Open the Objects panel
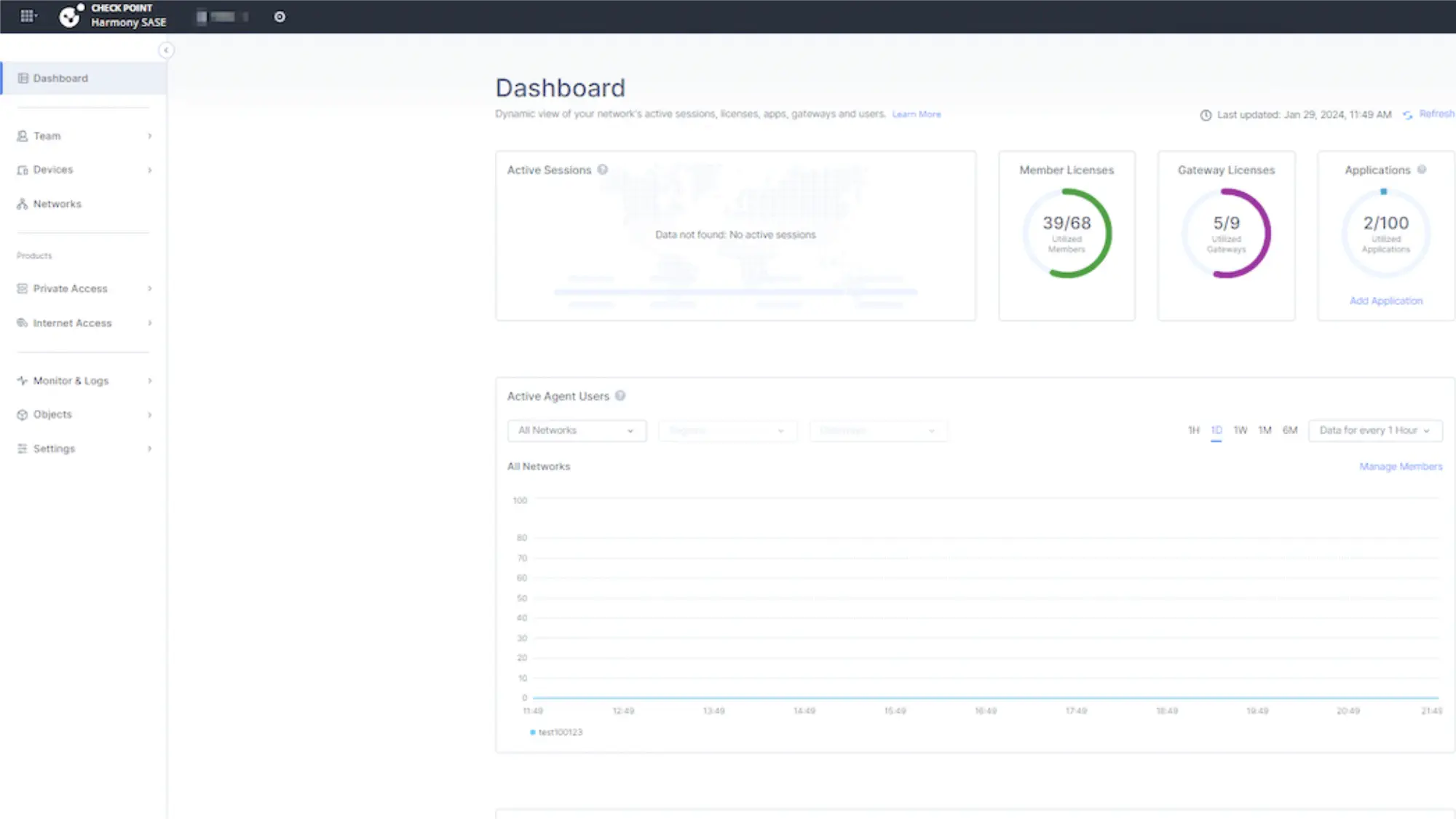The image size is (1456, 819). point(52,414)
